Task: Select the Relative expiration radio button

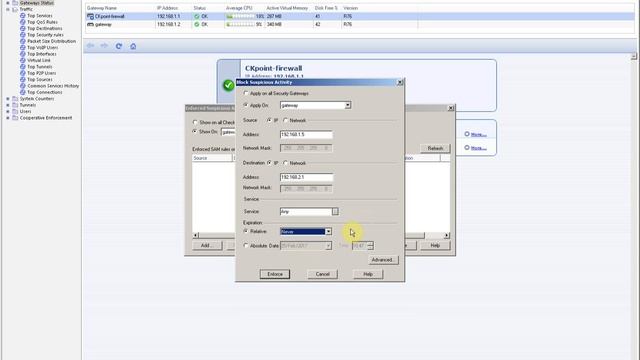Action: pyautogui.click(x=246, y=231)
